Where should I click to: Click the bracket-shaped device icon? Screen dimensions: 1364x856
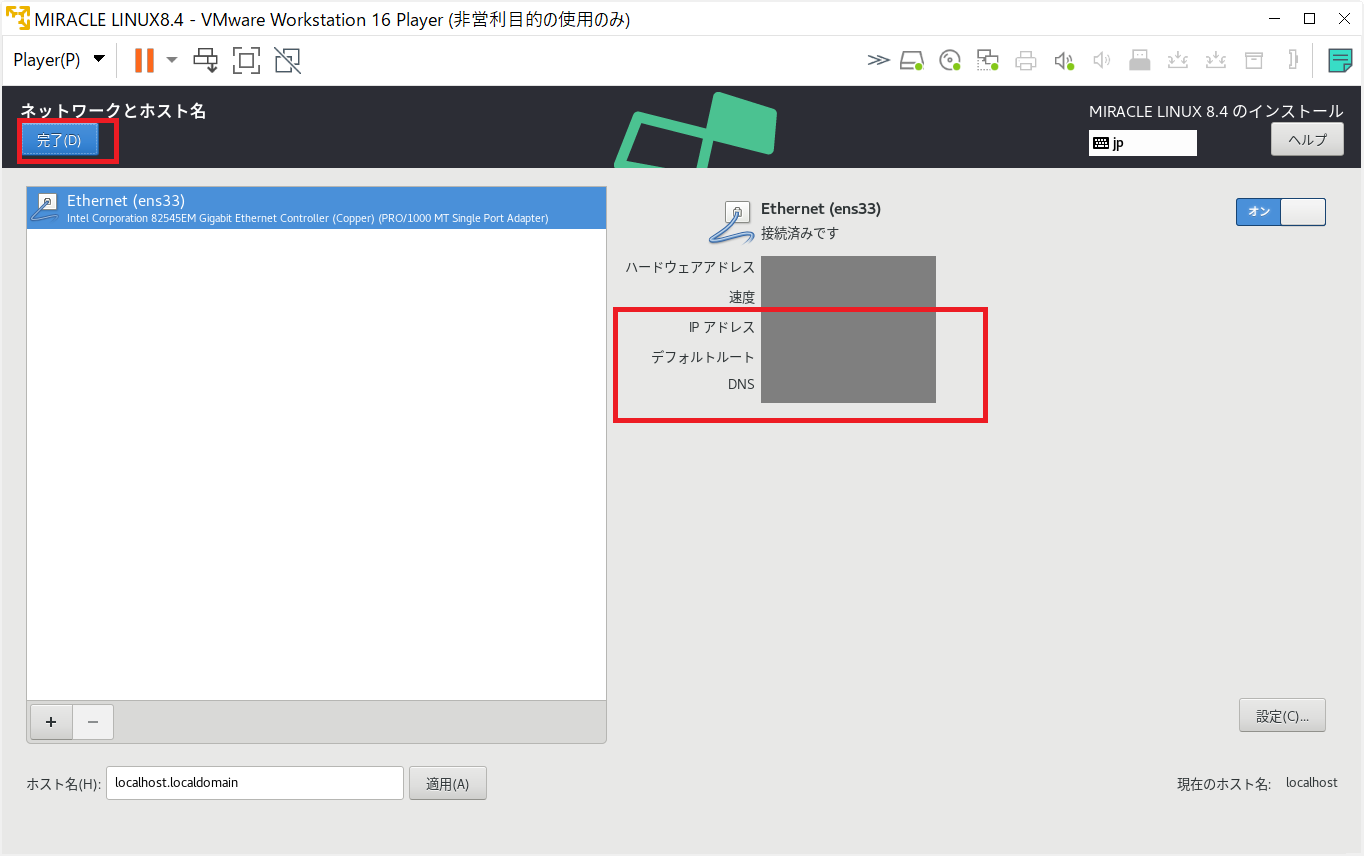[x=1293, y=60]
